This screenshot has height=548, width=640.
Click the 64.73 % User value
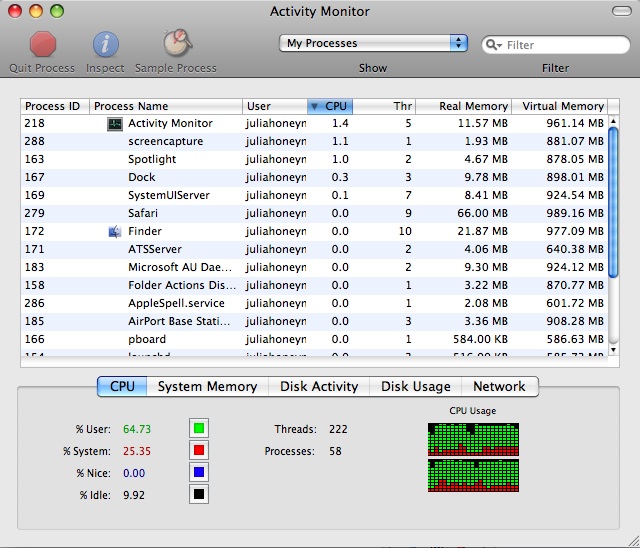(137, 429)
